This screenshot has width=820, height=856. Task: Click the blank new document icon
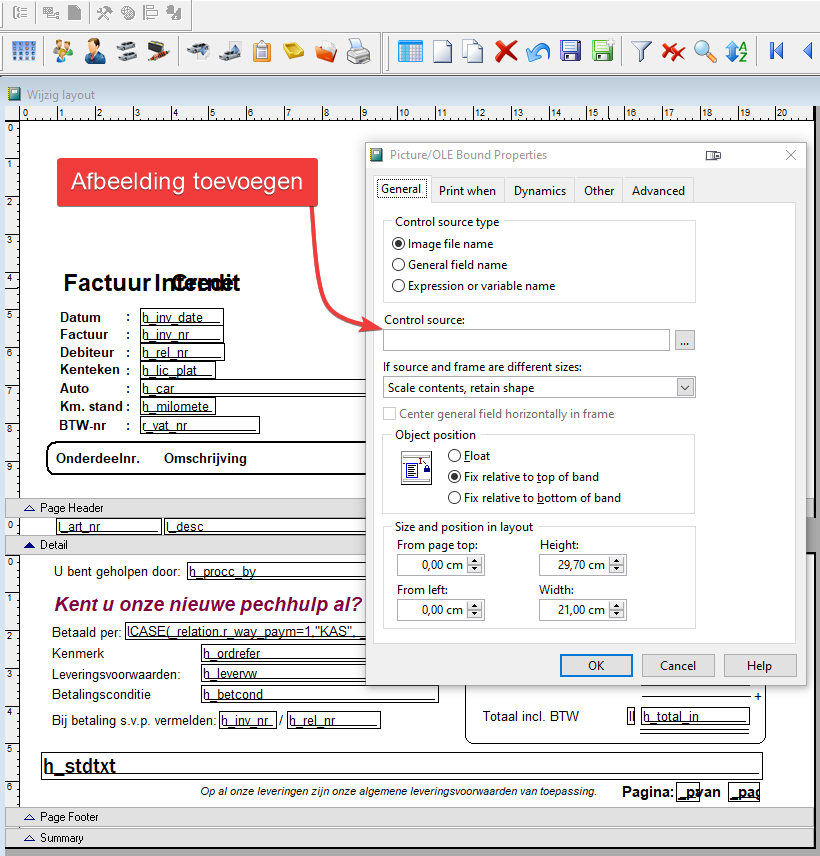pos(442,51)
